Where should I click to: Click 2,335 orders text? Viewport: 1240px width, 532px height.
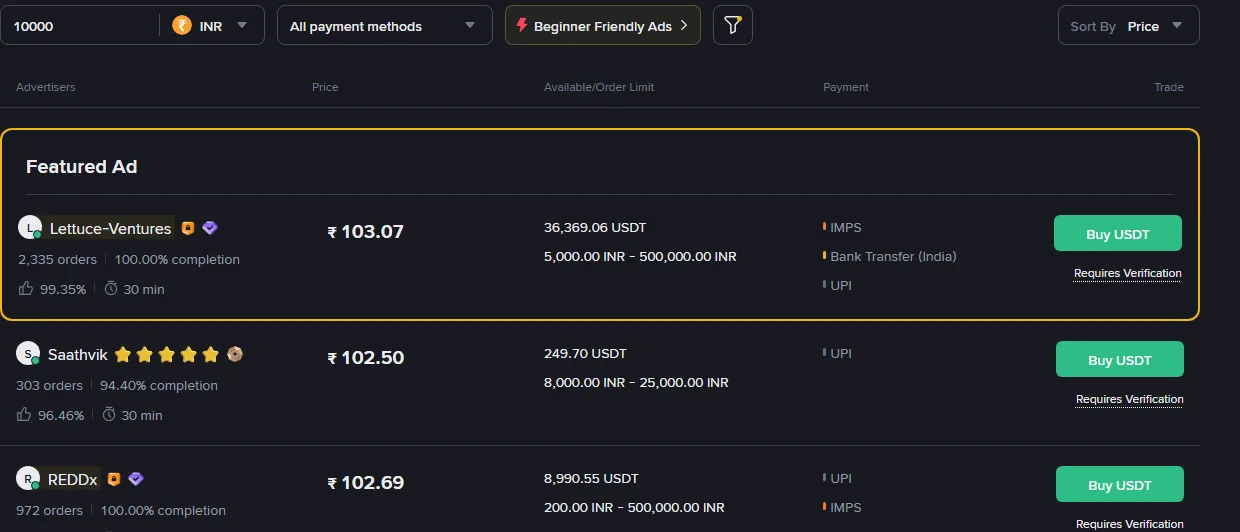[x=57, y=260]
